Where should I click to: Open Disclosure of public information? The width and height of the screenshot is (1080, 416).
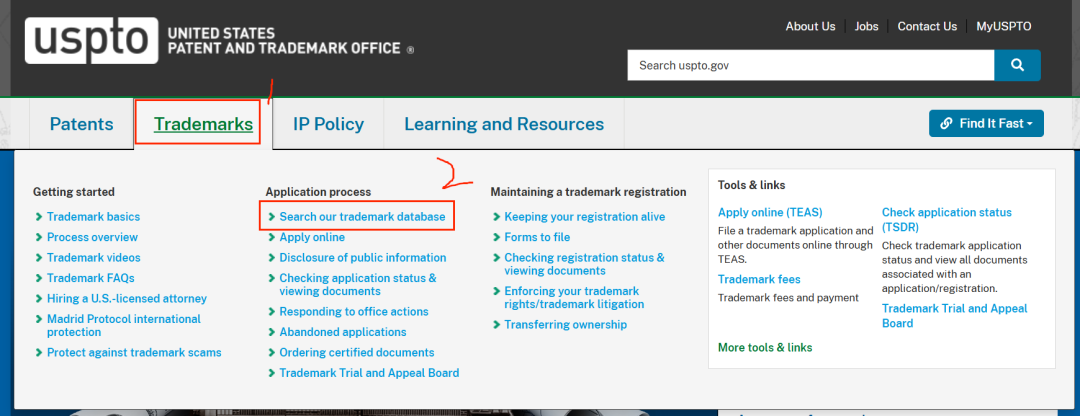[x=363, y=258]
